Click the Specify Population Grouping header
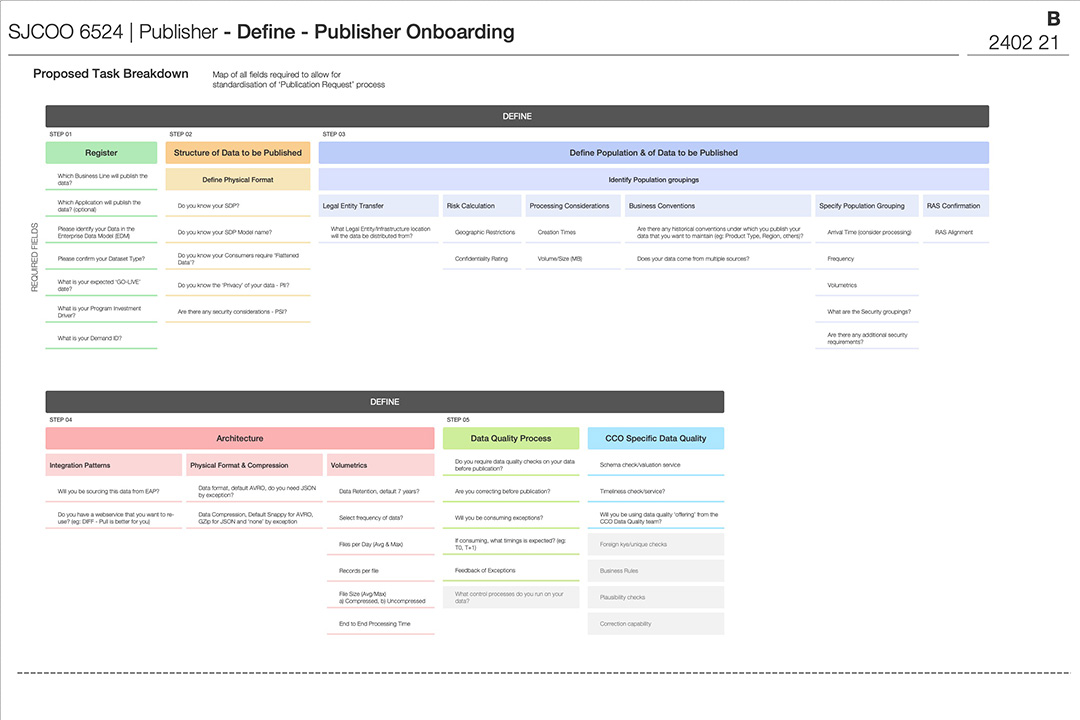 (866, 206)
